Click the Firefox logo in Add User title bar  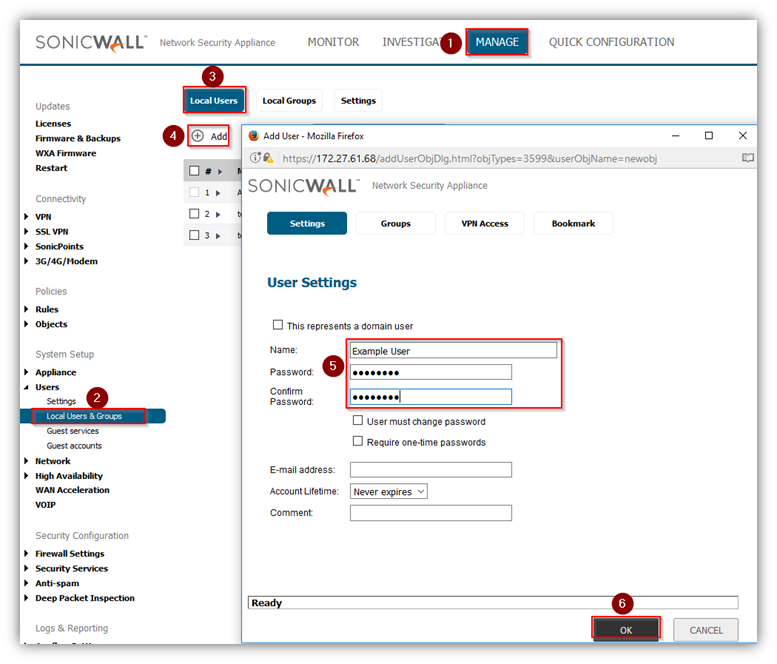click(254, 136)
